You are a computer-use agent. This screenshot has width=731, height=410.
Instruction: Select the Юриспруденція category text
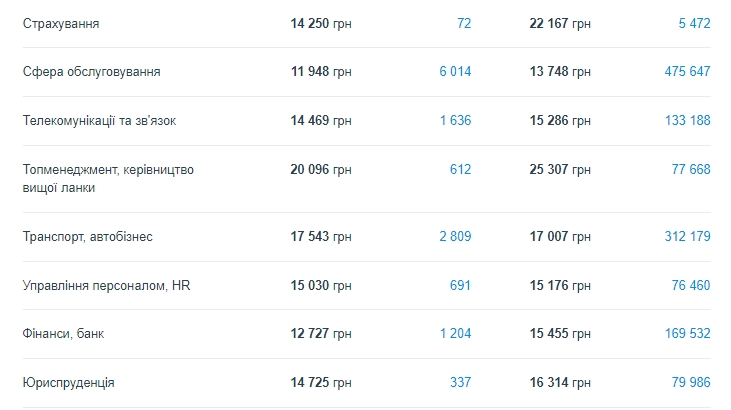tap(68, 383)
